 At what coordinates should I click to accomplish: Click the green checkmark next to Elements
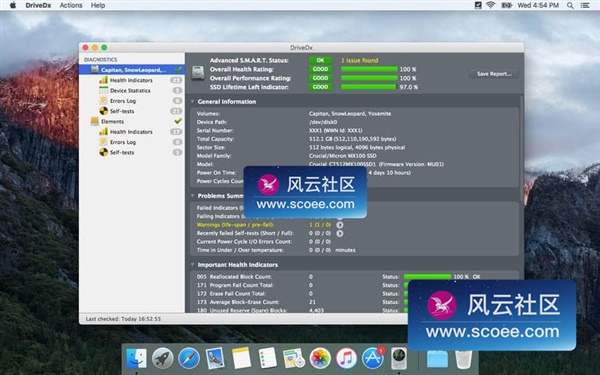pyautogui.click(x=178, y=121)
